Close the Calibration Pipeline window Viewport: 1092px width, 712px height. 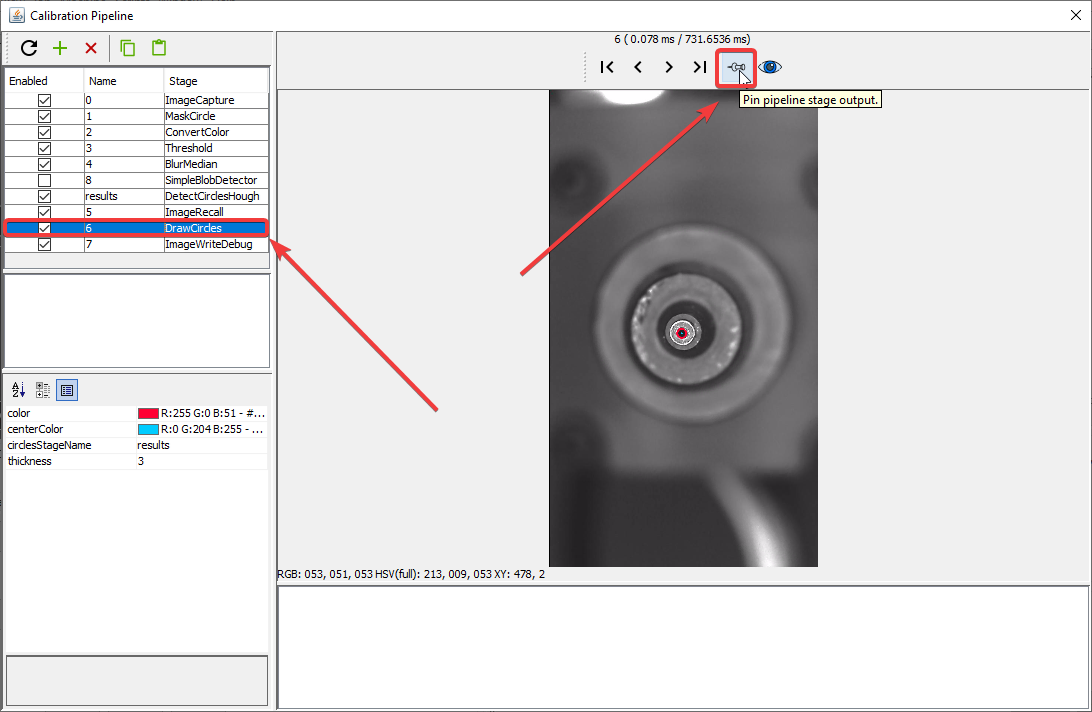click(x=1075, y=15)
